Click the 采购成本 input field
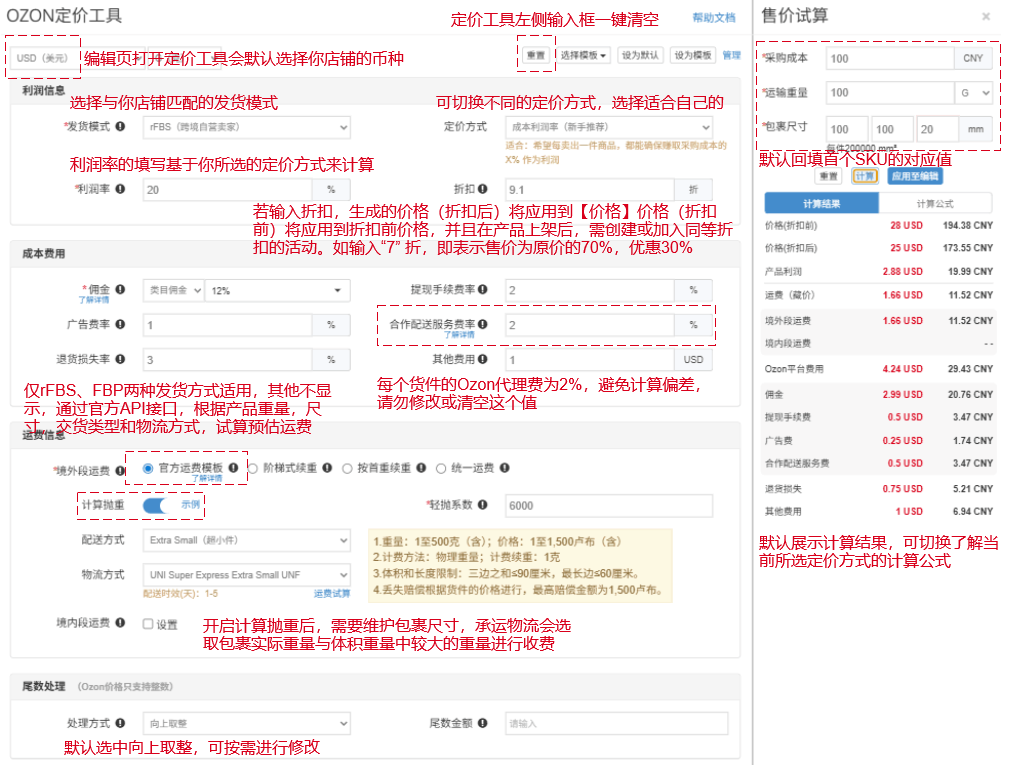1009x765 pixels. pos(890,59)
